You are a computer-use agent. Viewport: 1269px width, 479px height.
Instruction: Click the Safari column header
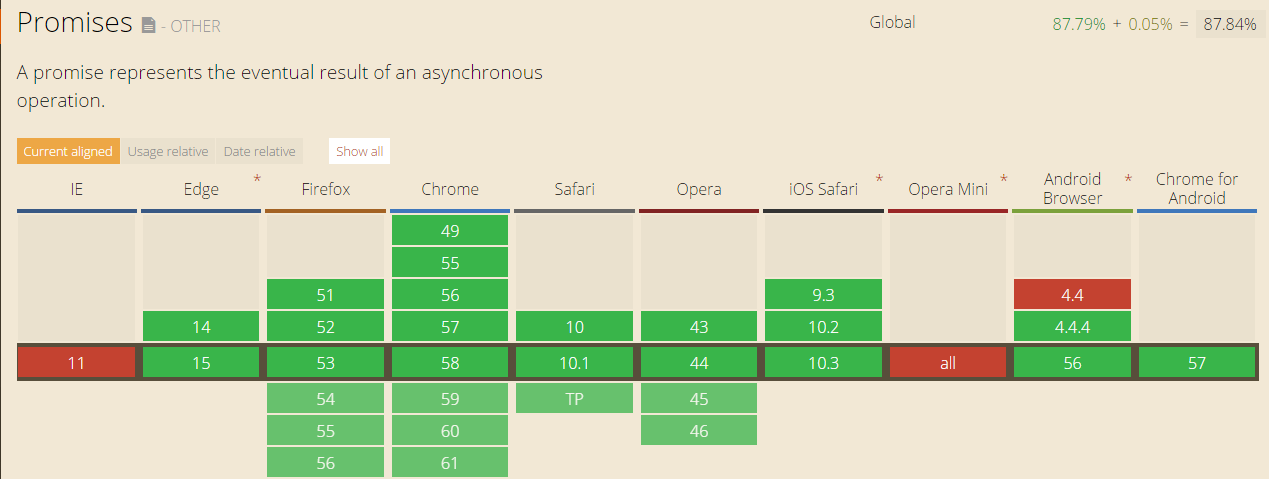coord(574,189)
